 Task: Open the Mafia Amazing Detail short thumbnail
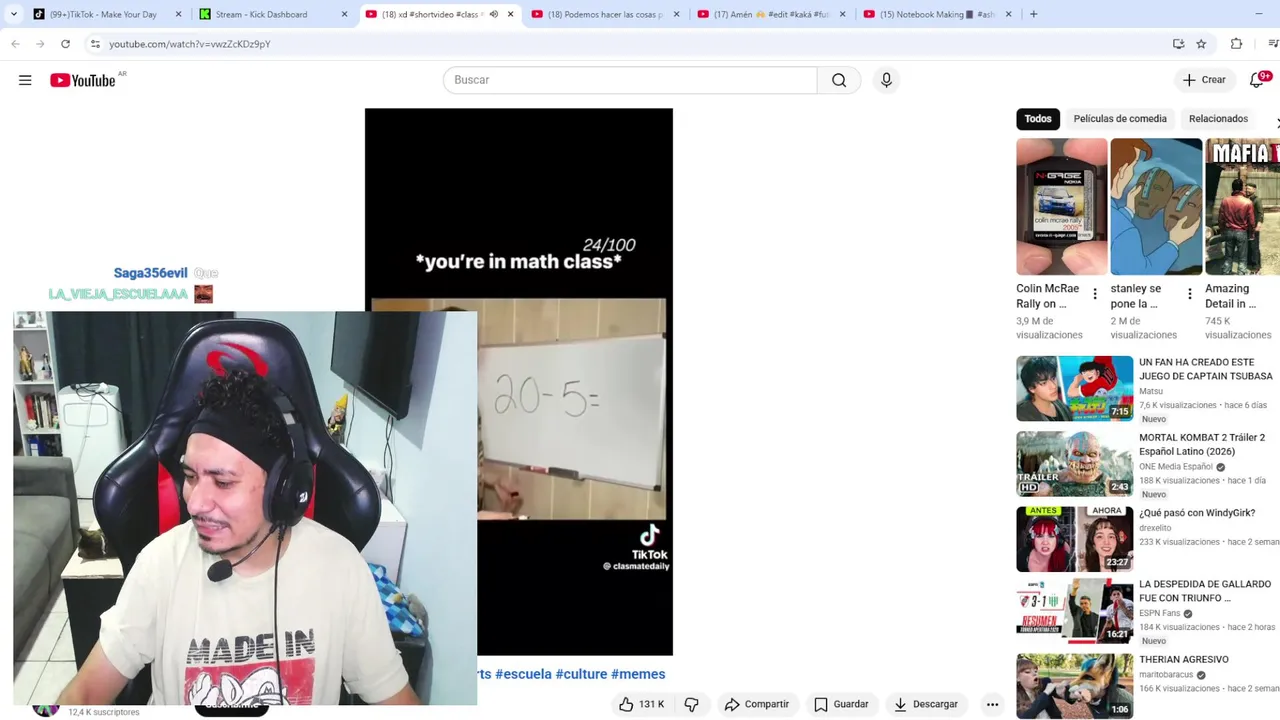point(1243,207)
